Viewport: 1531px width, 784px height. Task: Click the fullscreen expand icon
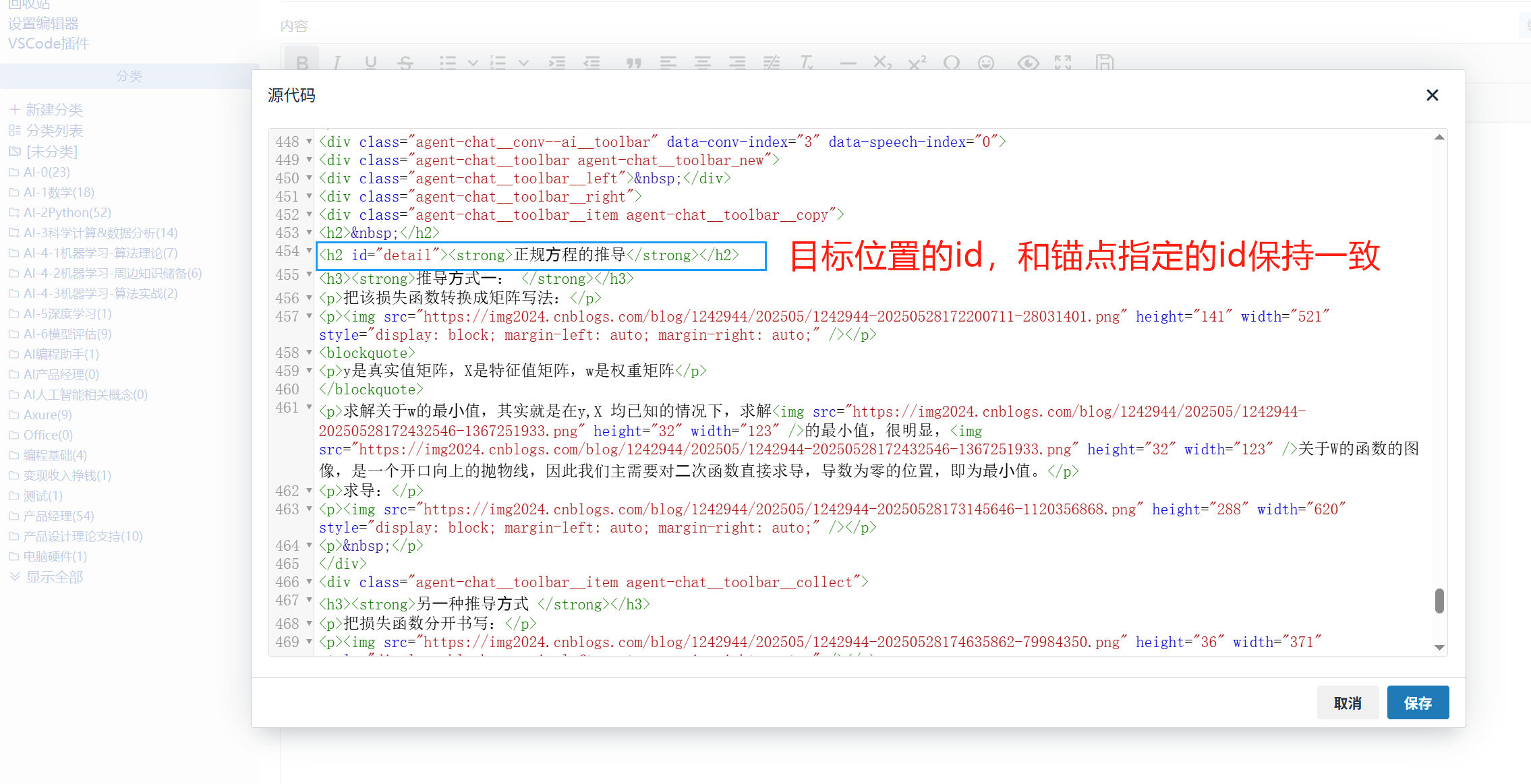pyautogui.click(x=1063, y=63)
